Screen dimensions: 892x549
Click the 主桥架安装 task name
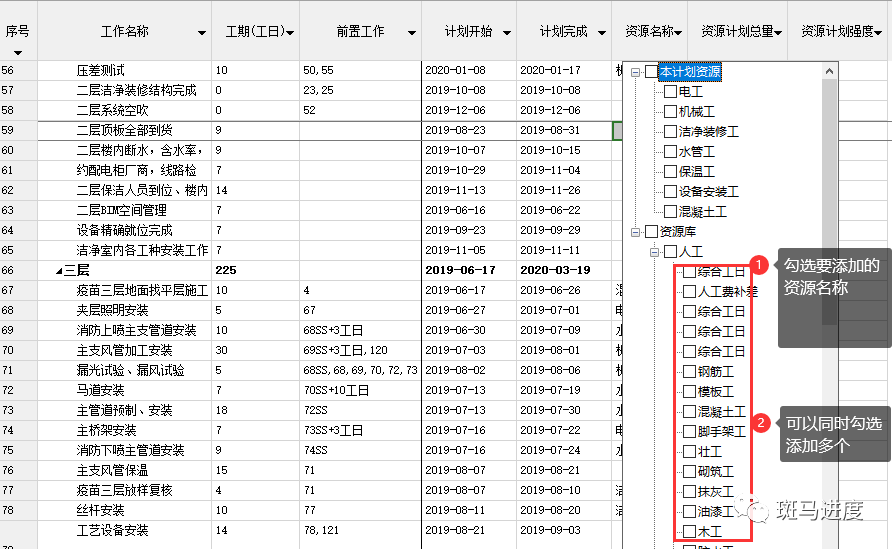[107, 431]
